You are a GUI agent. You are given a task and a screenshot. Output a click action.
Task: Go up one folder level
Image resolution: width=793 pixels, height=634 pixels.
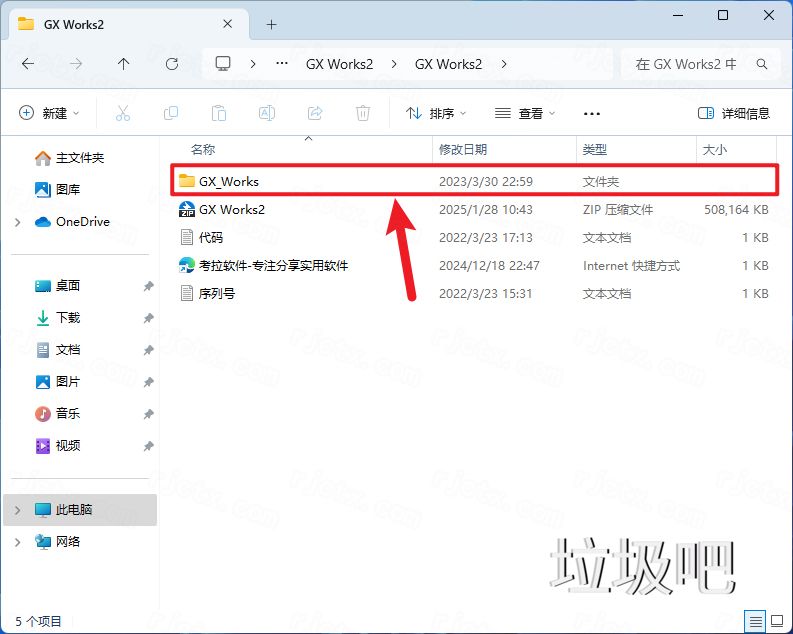[x=123, y=64]
